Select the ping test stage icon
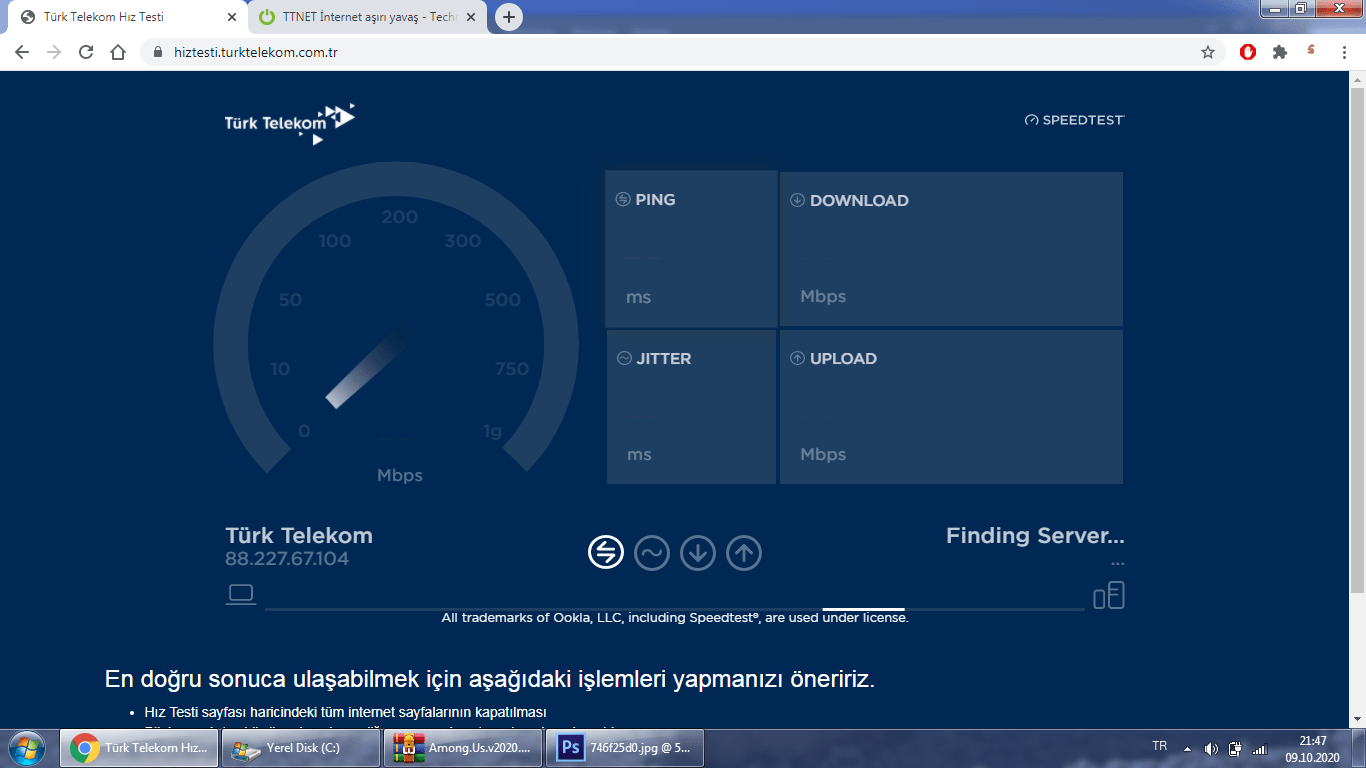1366x768 pixels. click(x=606, y=552)
